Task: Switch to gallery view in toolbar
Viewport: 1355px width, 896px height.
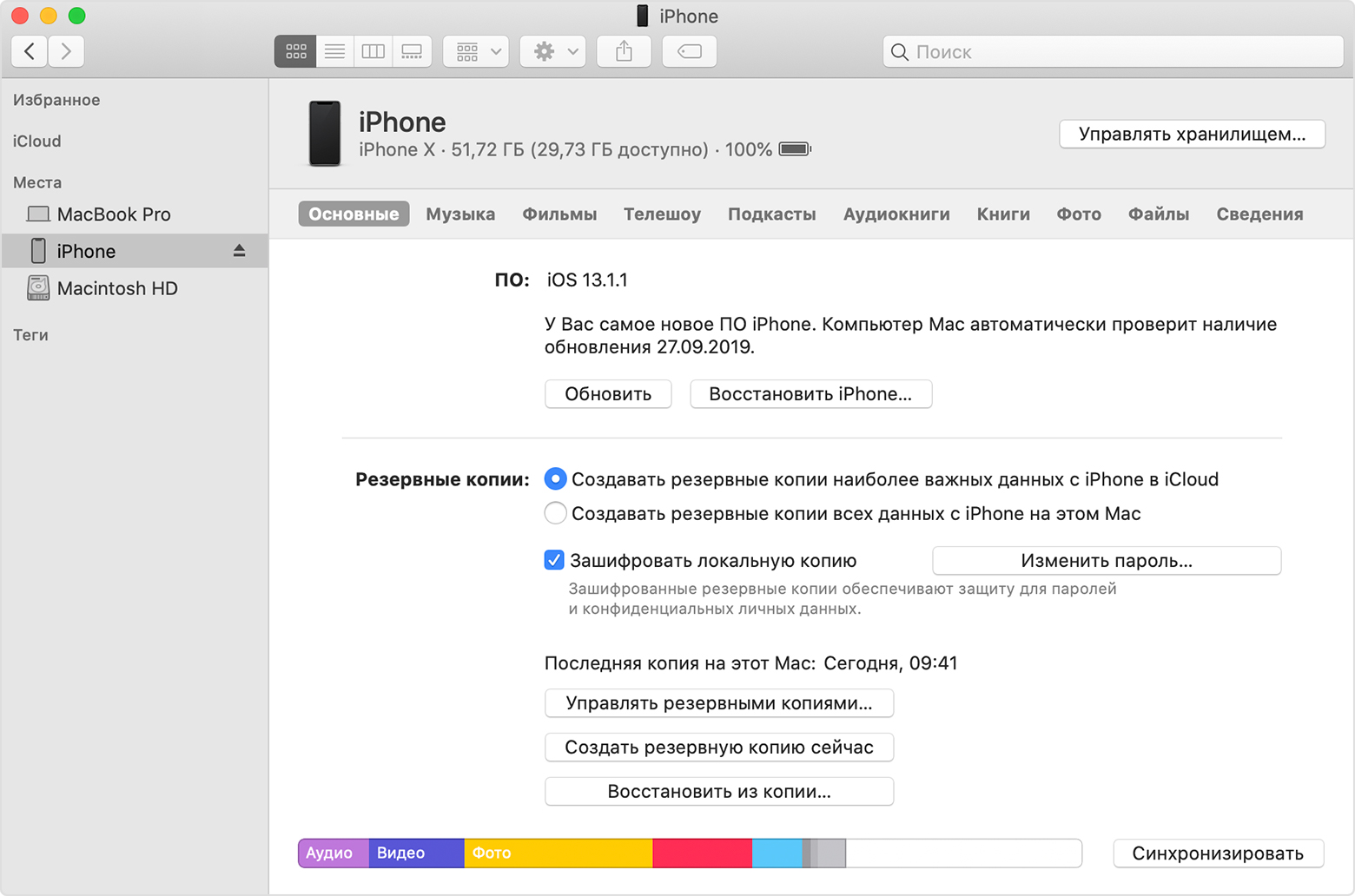Action: tap(412, 52)
